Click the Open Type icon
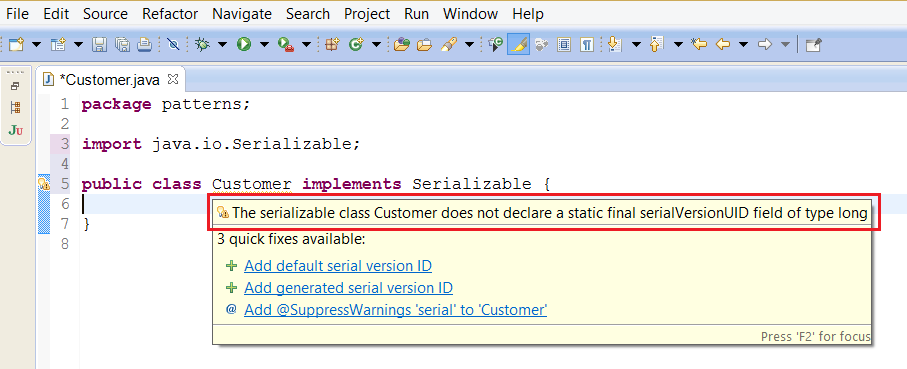 (401, 44)
